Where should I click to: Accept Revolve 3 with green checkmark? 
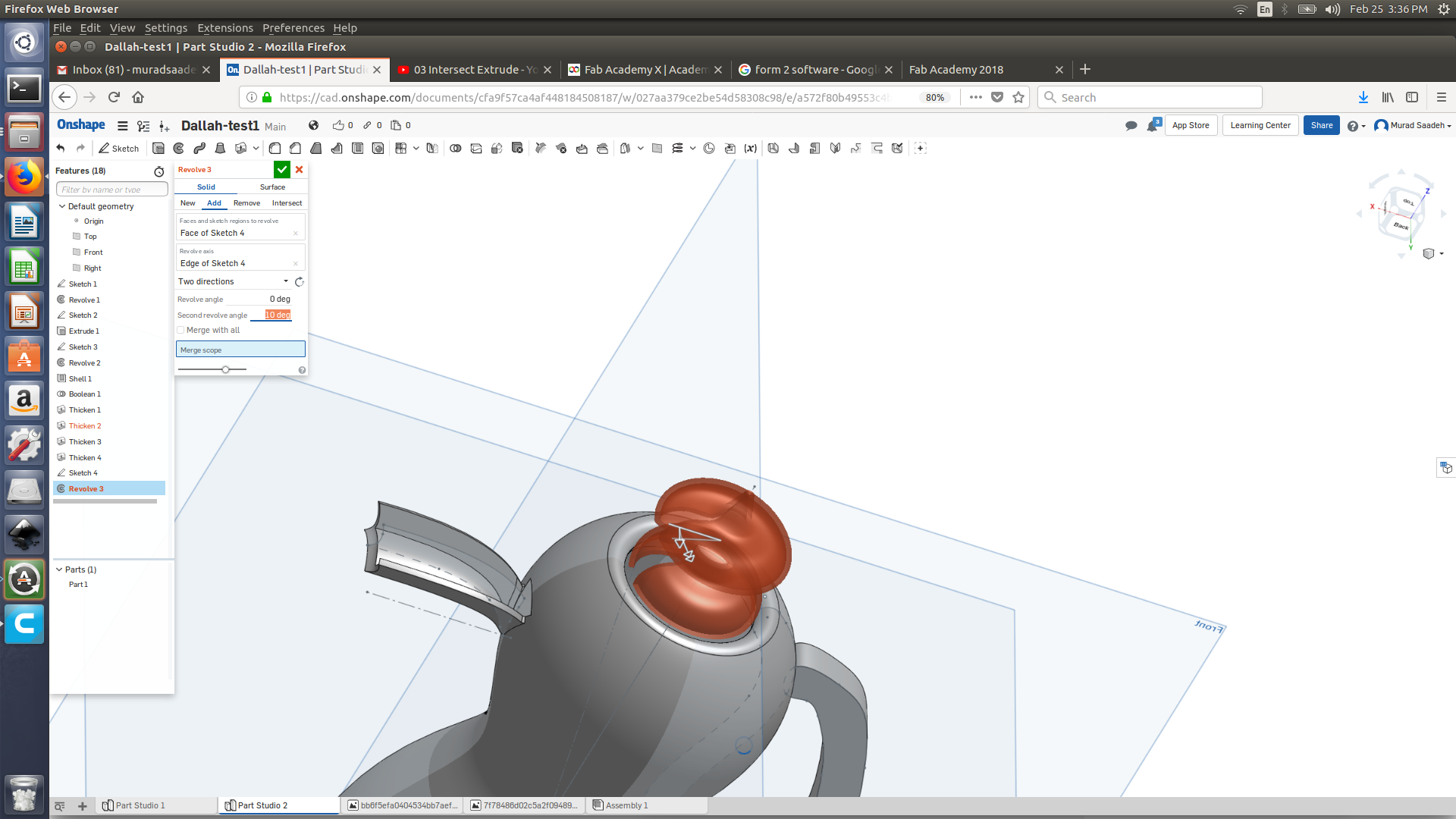click(282, 170)
